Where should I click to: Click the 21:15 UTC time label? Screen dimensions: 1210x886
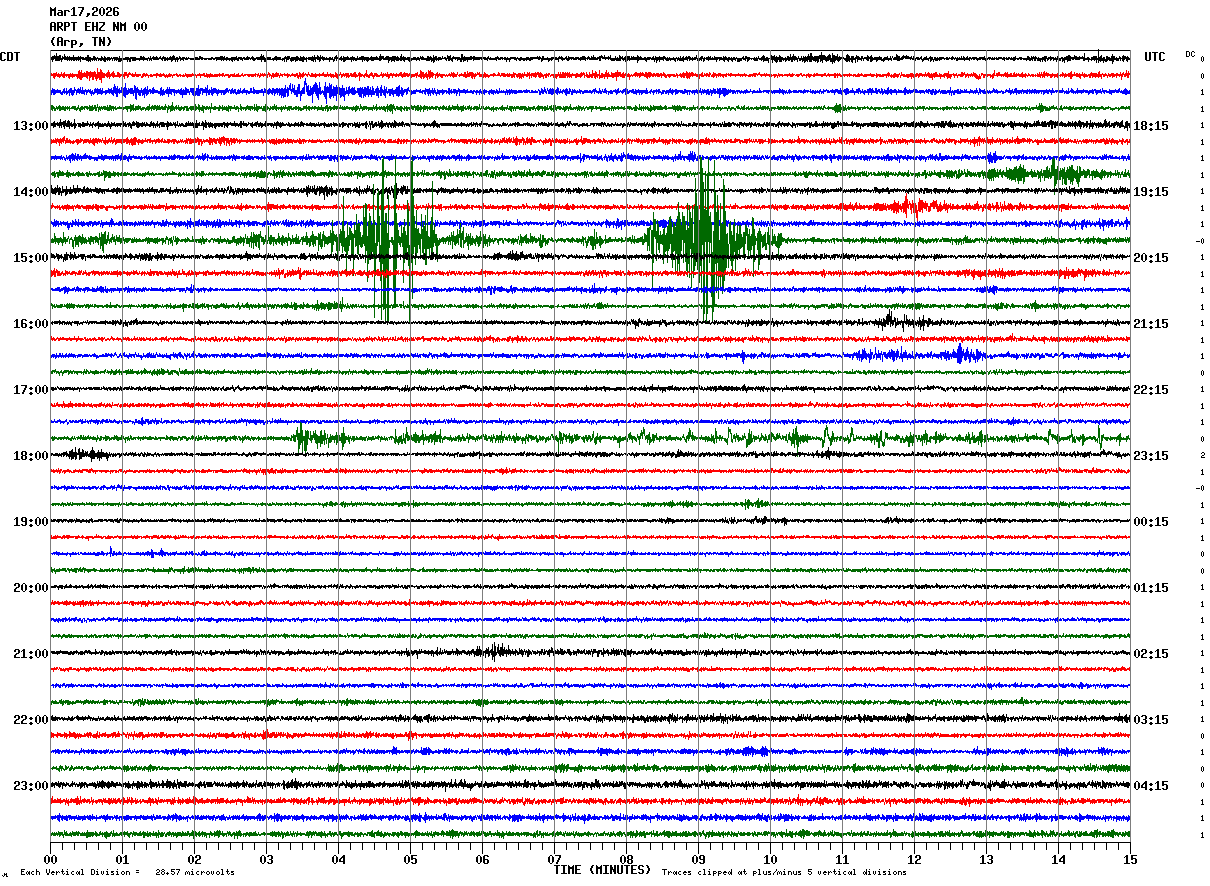click(1152, 324)
